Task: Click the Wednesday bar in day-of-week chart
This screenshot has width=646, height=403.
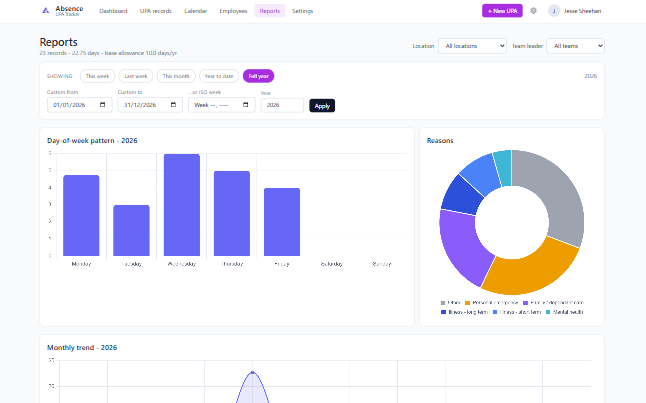Action: 182,205
